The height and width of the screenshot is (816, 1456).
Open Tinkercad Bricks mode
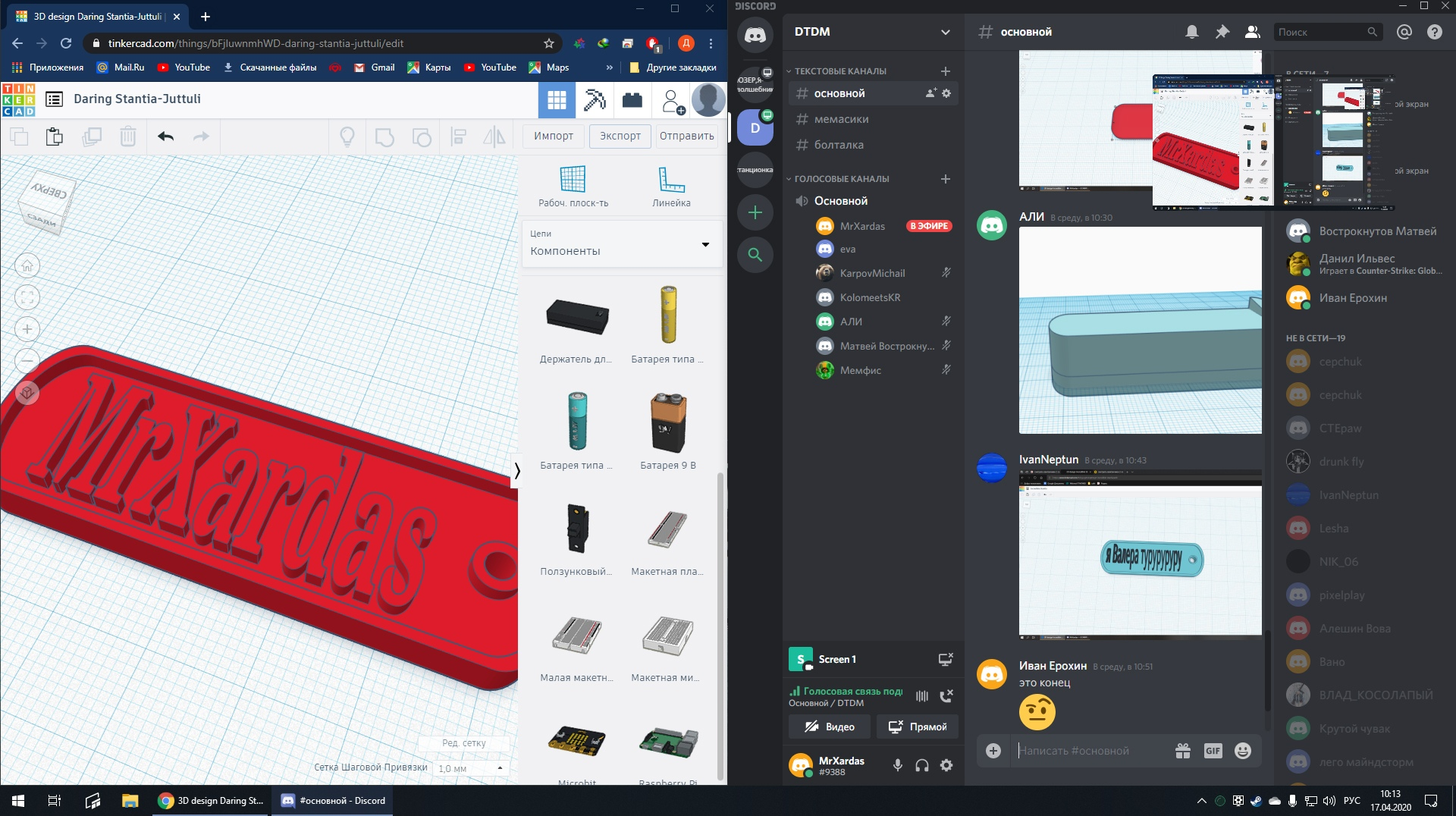pyautogui.click(x=632, y=99)
